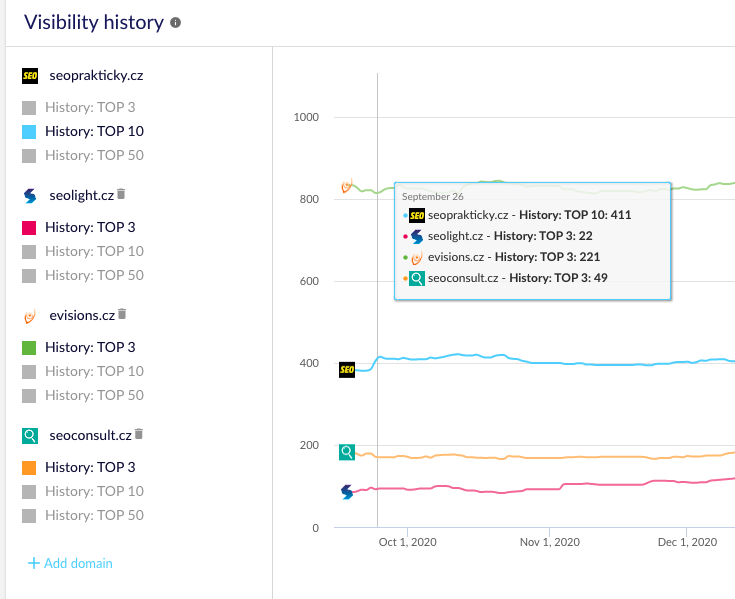Enable History: TOP 50 for seolight.cz
The image size is (735, 599).
(x=83, y=276)
